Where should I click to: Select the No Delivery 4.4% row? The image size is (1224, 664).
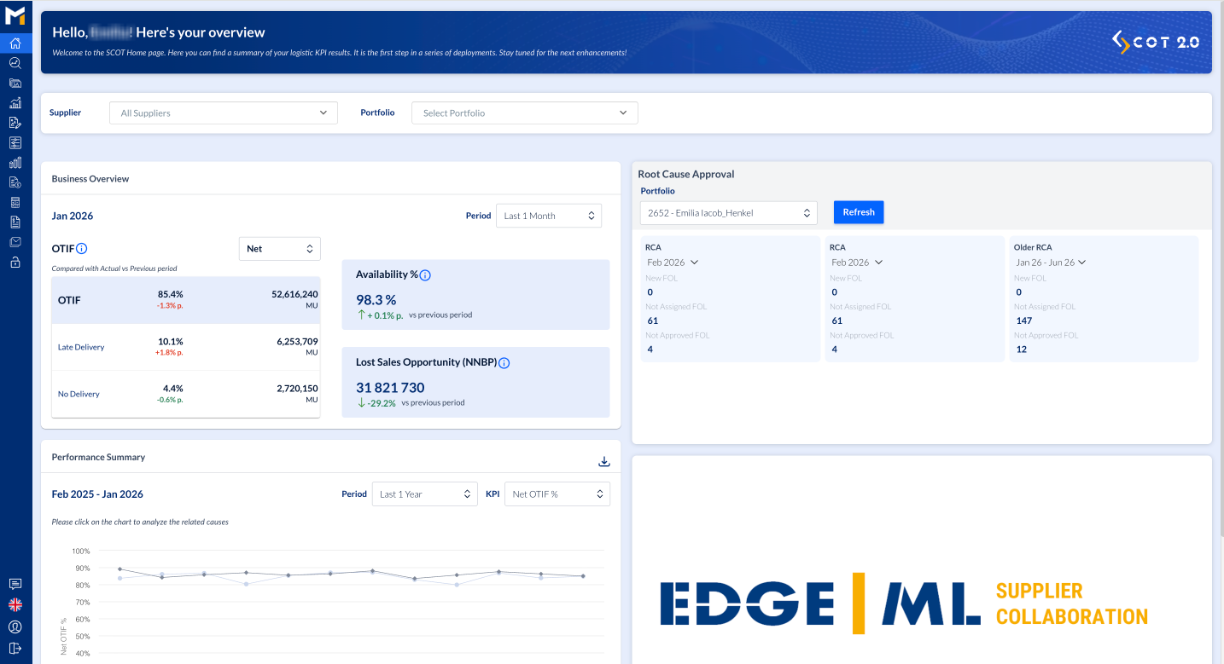point(186,393)
